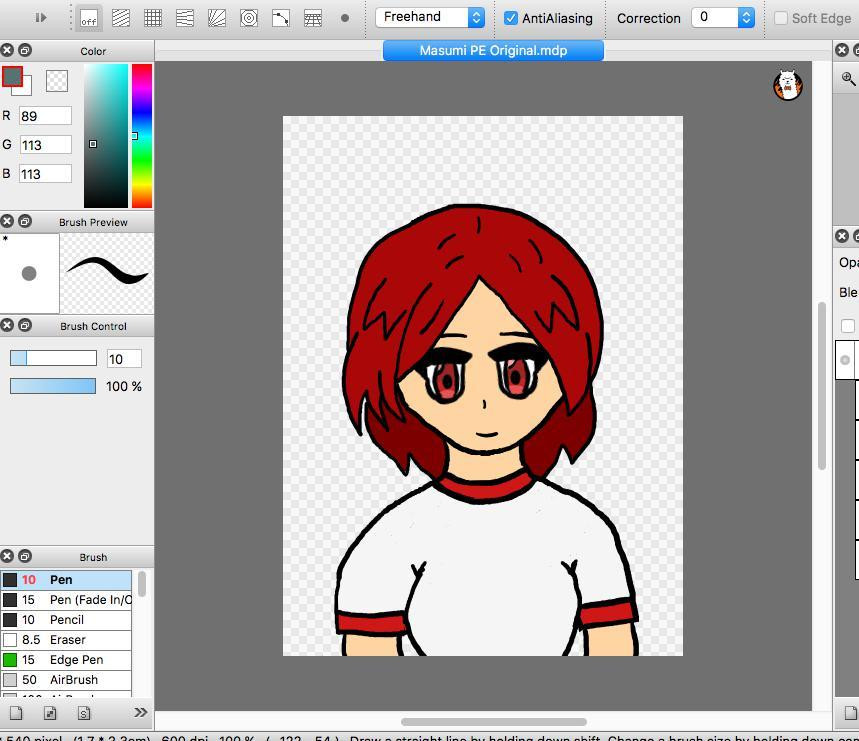Select the Pen (Fade In/Out) brush

(66, 600)
